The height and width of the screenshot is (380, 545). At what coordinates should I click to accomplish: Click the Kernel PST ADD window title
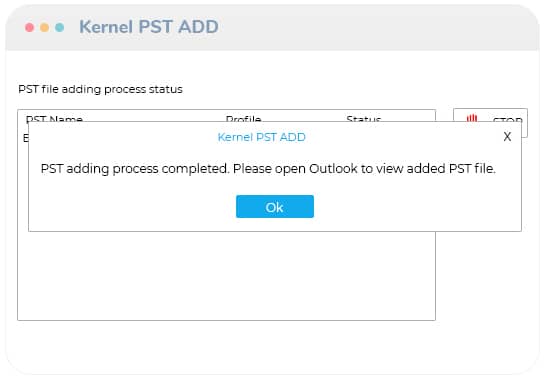pyautogui.click(x=149, y=27)
